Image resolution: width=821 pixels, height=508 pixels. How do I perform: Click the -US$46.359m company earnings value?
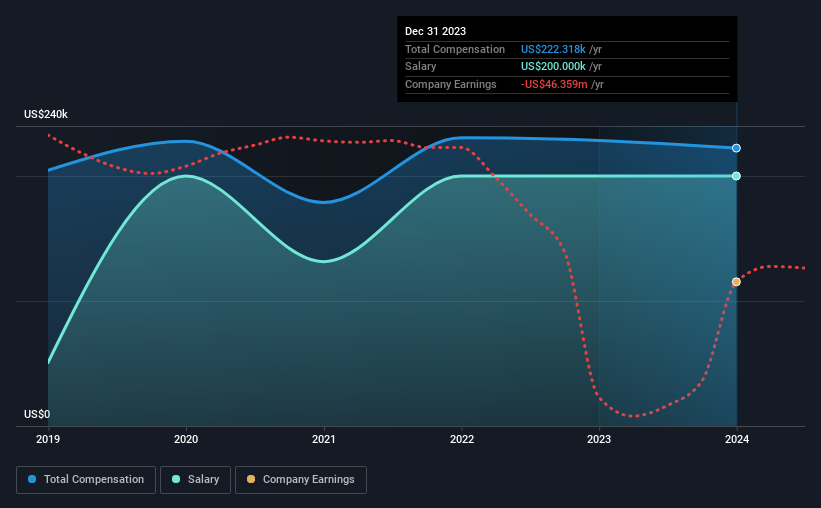pyautogui.click(x=554, y=84)
